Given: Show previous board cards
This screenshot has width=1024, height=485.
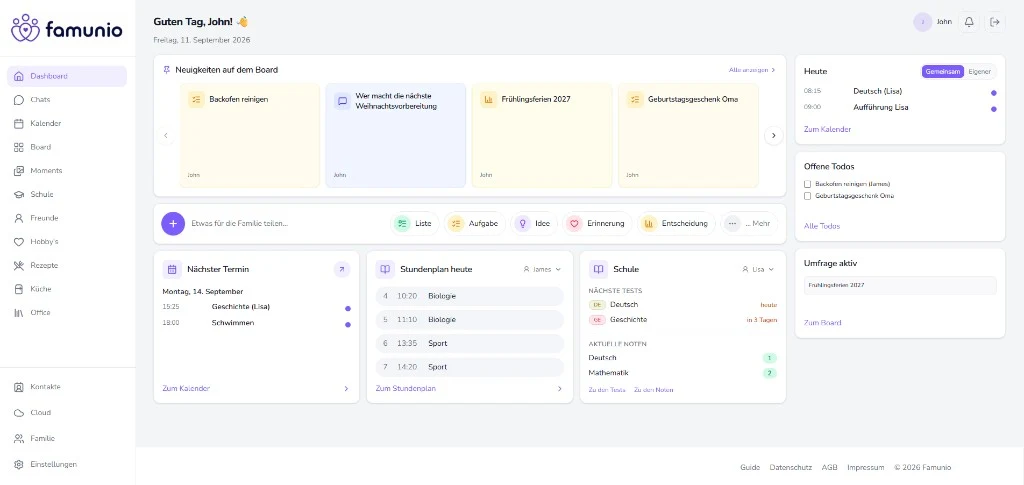Looking at the screenshot, I should (x=166, y=136).
